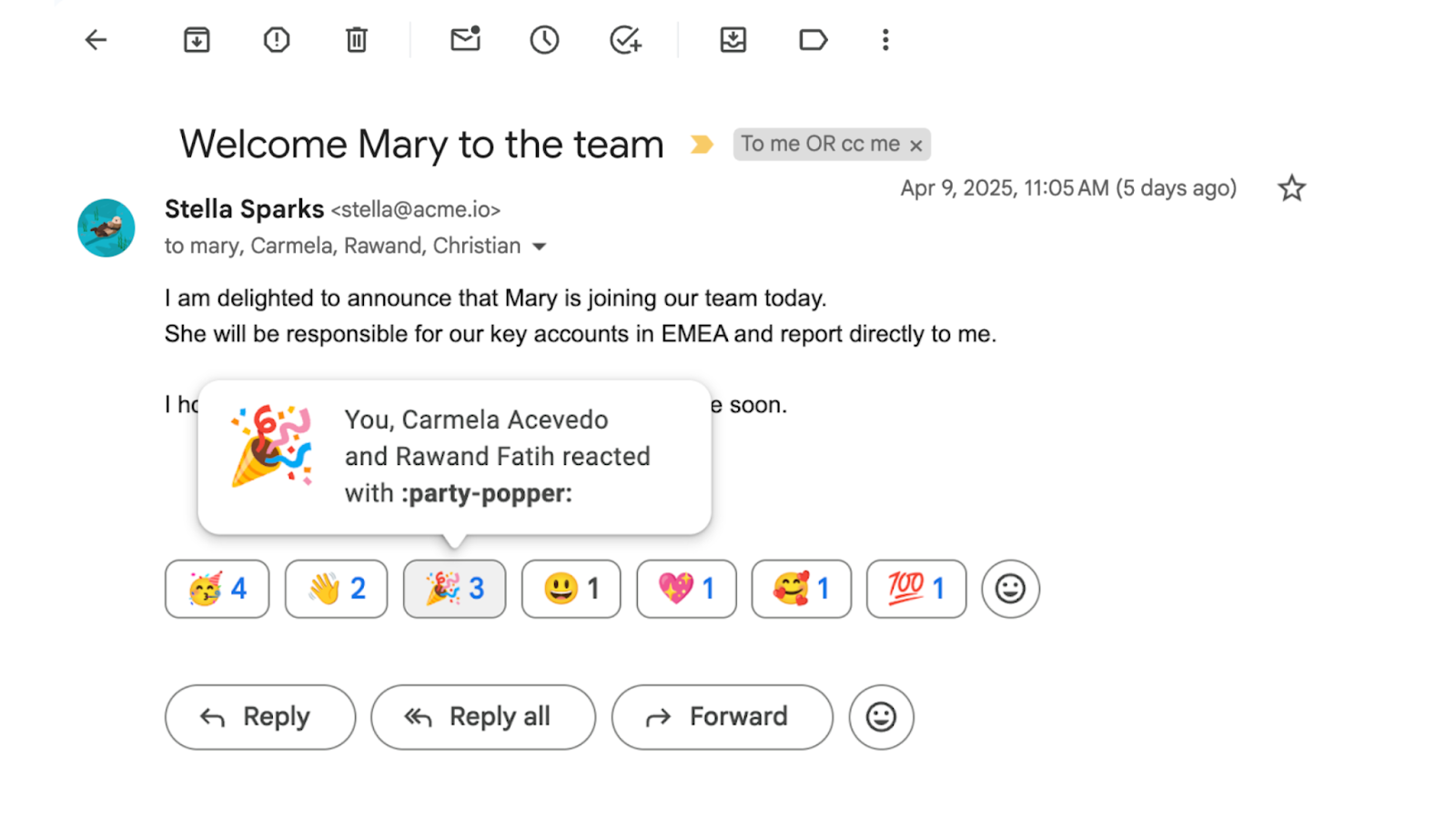
Task: Toggle your partying-face reaction
Action: [x=217, y=589]
